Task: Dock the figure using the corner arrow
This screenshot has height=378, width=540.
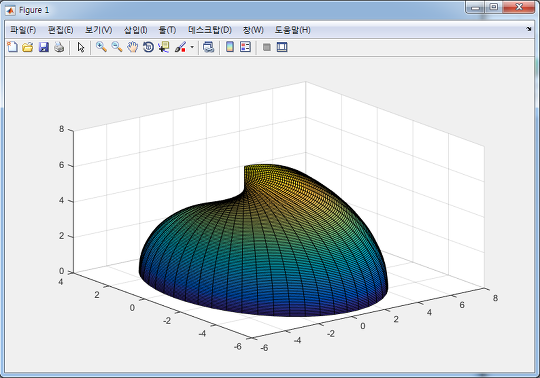Action: pyautogui.click(x=529, y=29)
